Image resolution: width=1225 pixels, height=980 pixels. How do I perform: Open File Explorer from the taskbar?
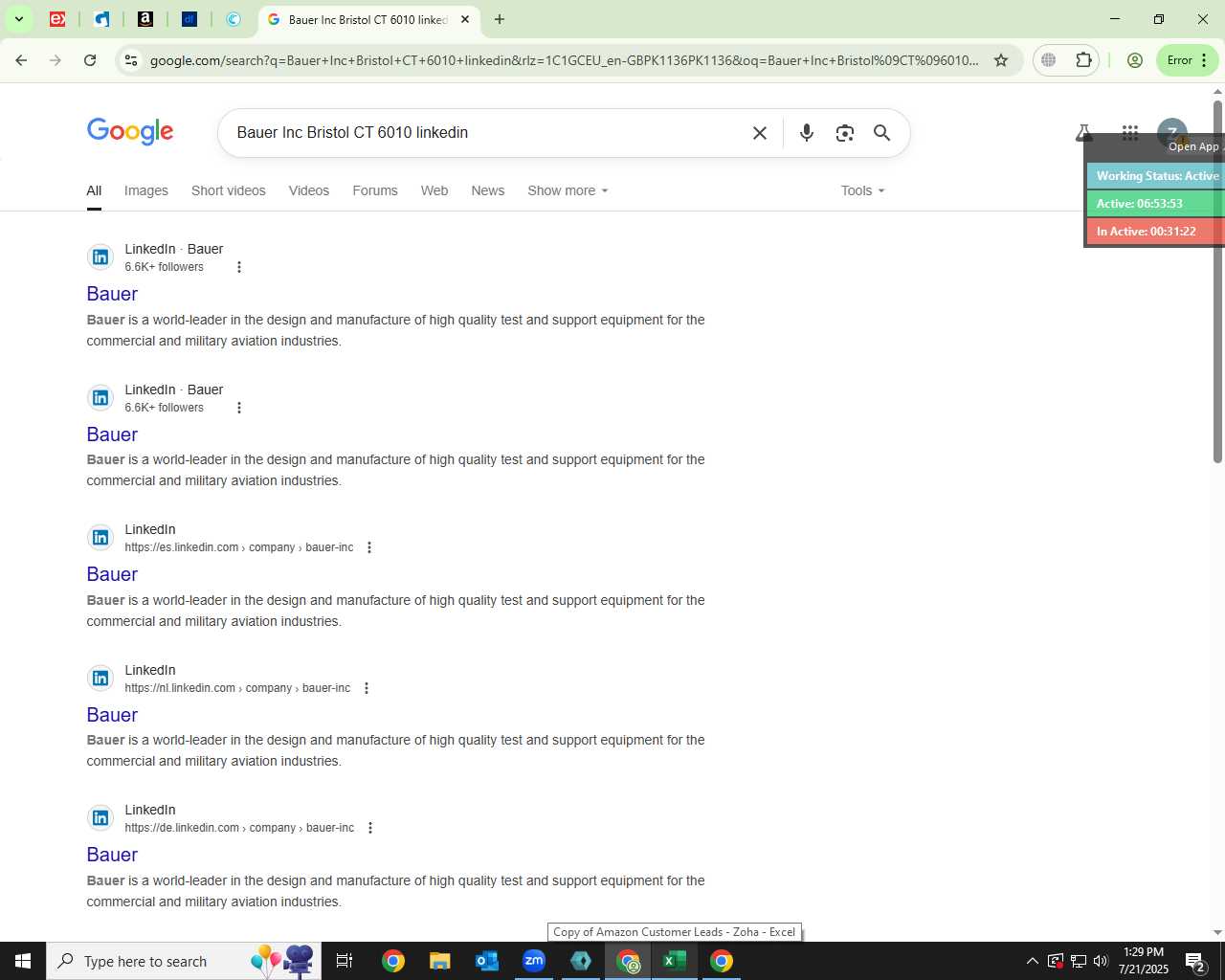[x=439, y=961]
